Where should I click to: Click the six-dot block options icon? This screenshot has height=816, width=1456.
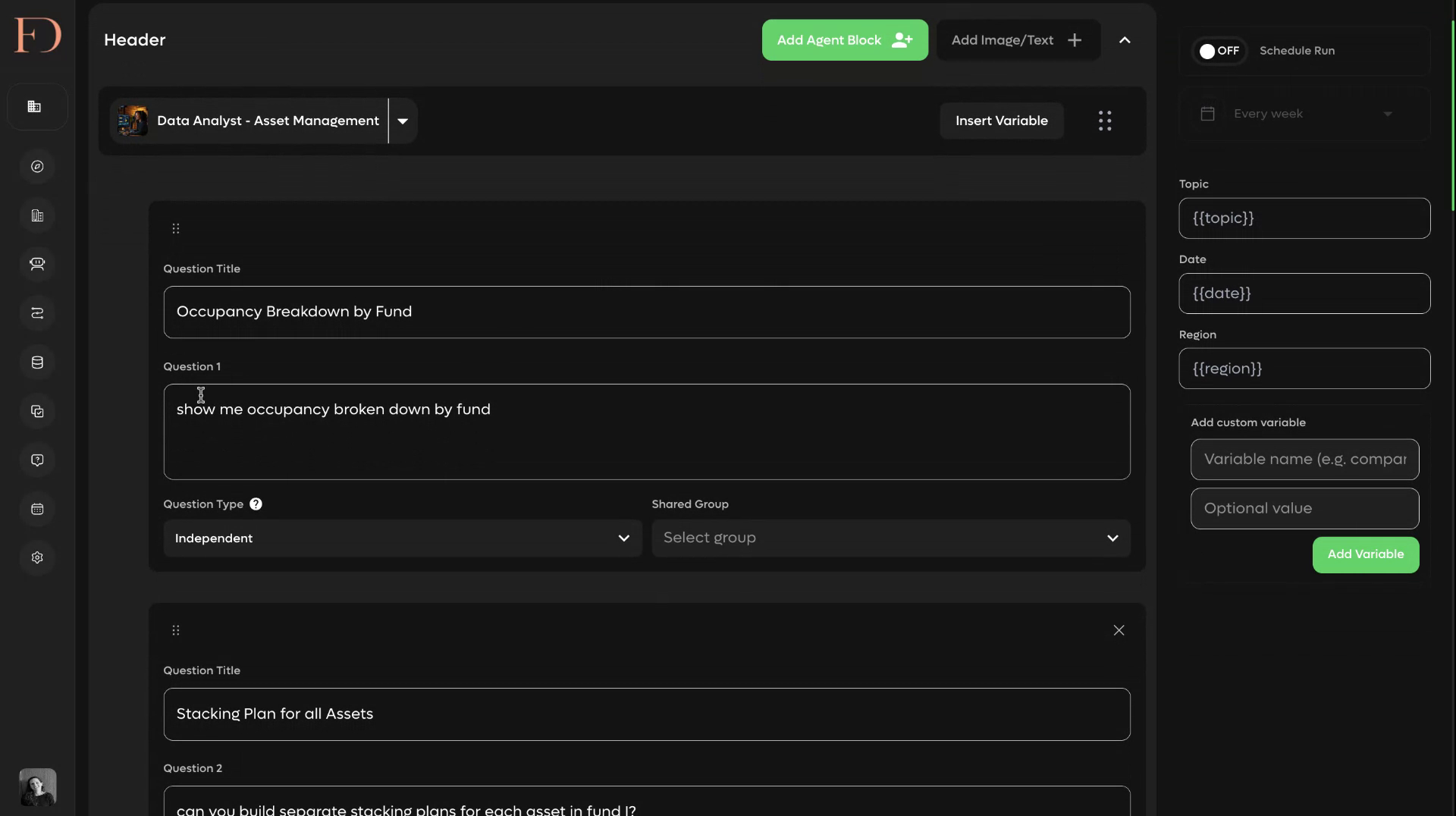pos(1105,121)
